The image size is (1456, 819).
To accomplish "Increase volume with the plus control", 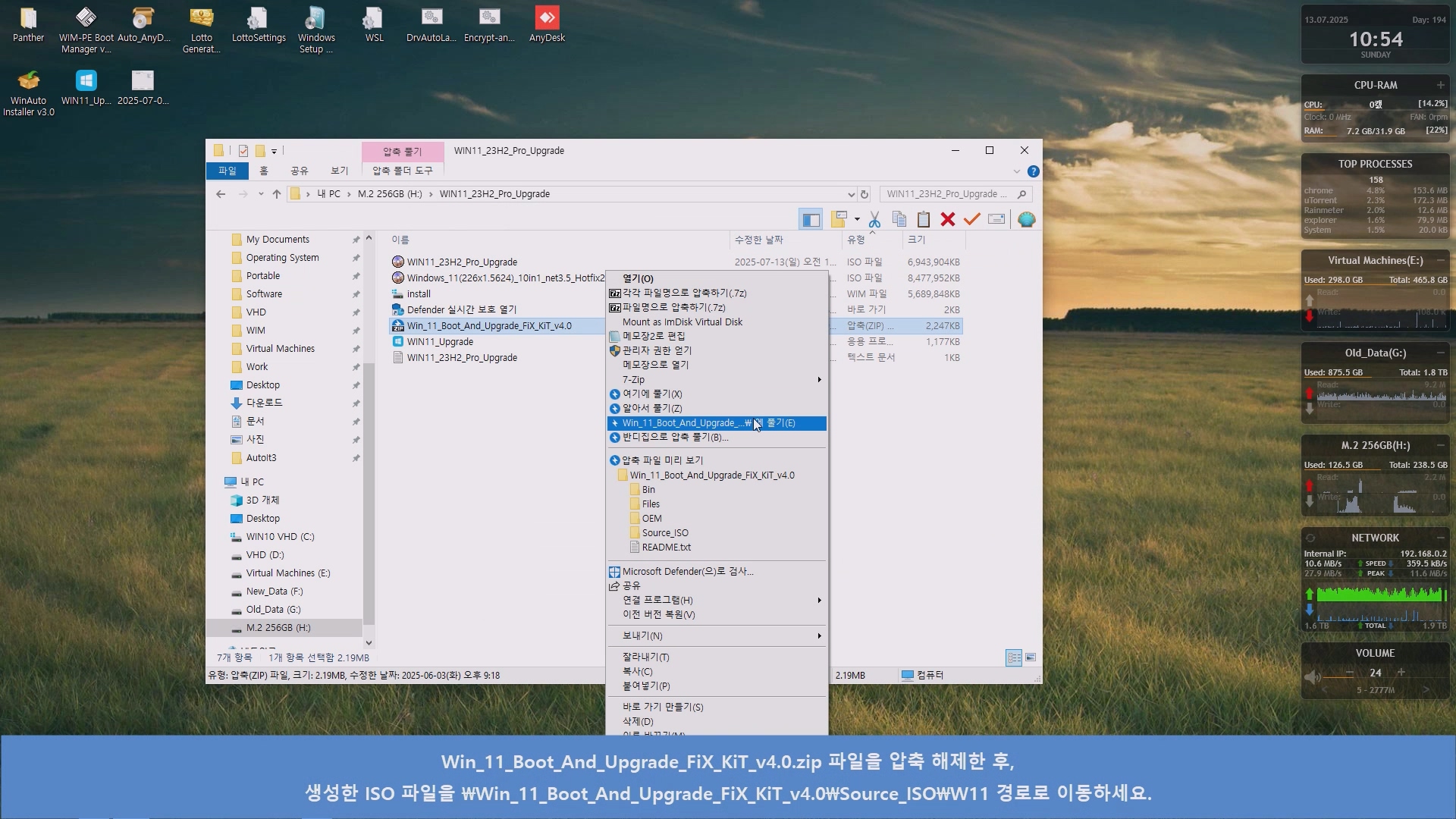I will click(1401, 673).
